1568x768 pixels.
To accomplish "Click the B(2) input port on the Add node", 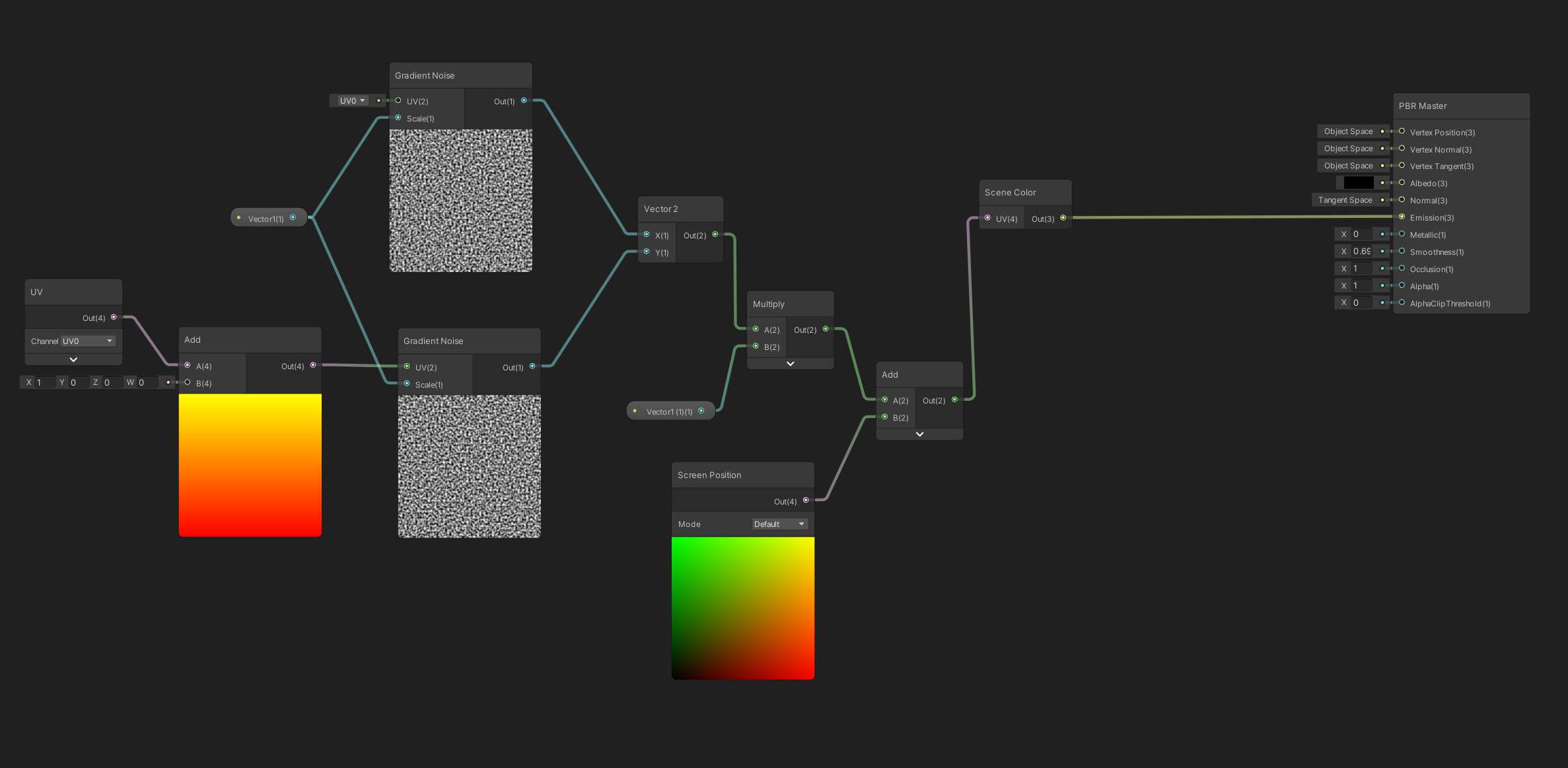I will click(885, 417).
